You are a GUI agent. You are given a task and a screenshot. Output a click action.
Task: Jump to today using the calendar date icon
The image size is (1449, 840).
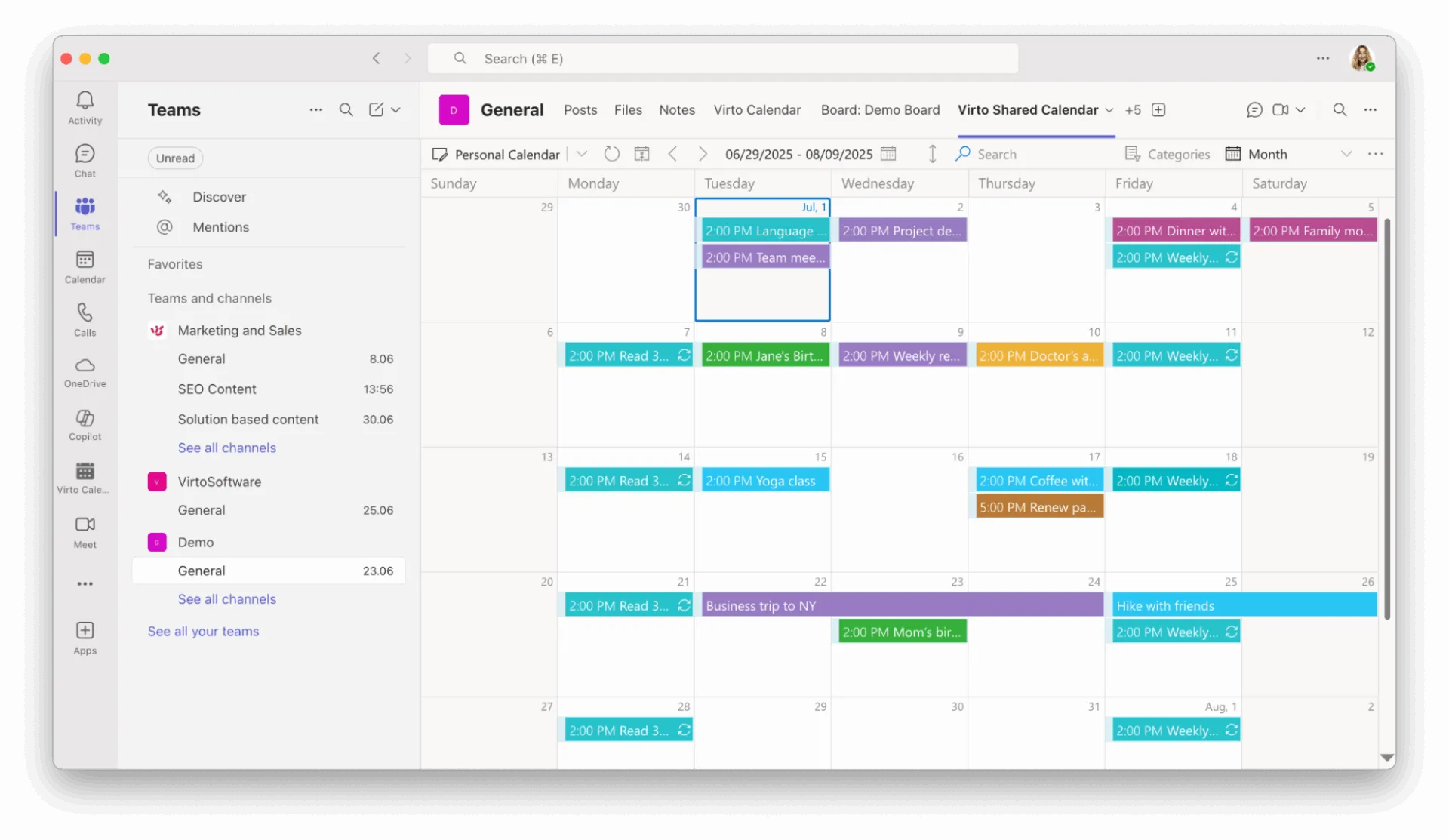[641, 153]
